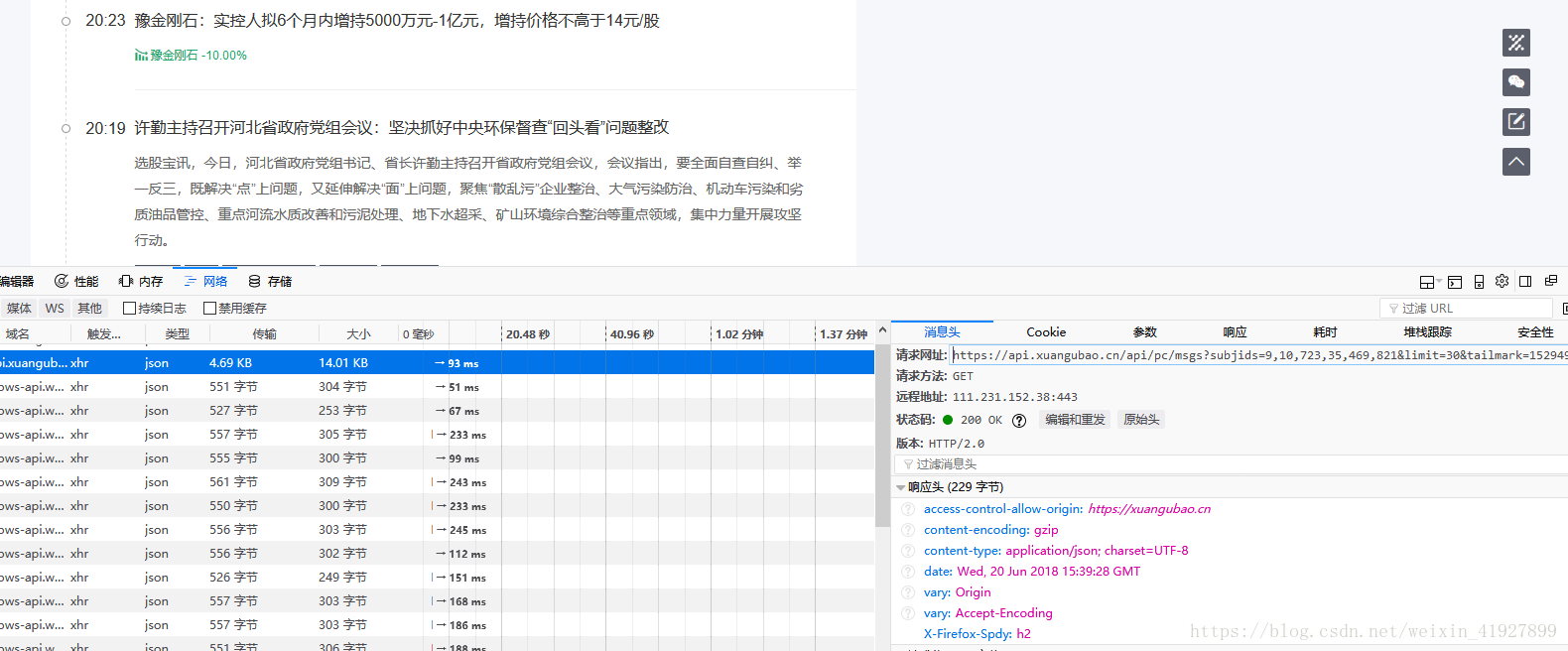1568x651 pixels.
Task: Open the Cookie details tab
Action: tap(1046, 332)
